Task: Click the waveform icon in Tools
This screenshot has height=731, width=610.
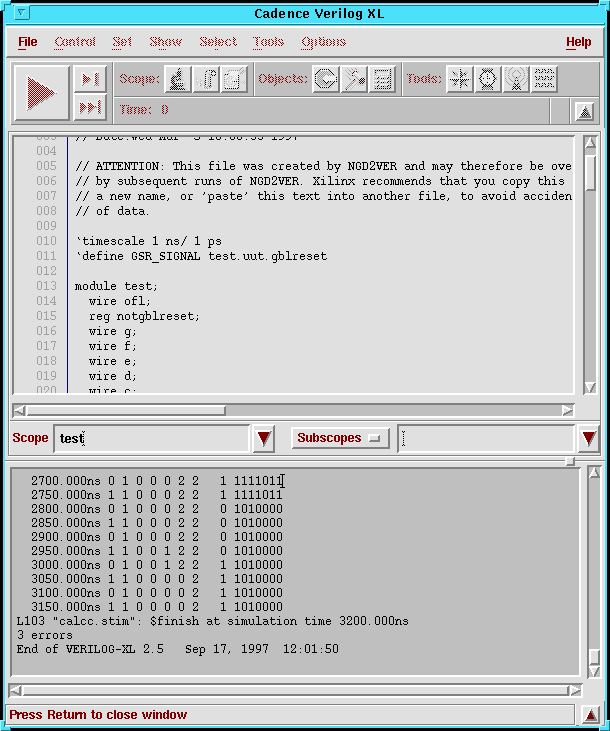Action: click(544, 79)
